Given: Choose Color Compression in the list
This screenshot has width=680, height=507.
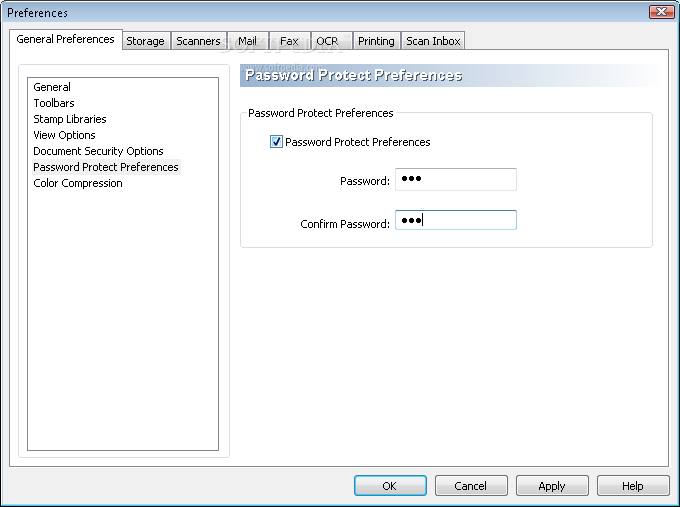Looking at the screenshot, I should (x=78, y=183).
